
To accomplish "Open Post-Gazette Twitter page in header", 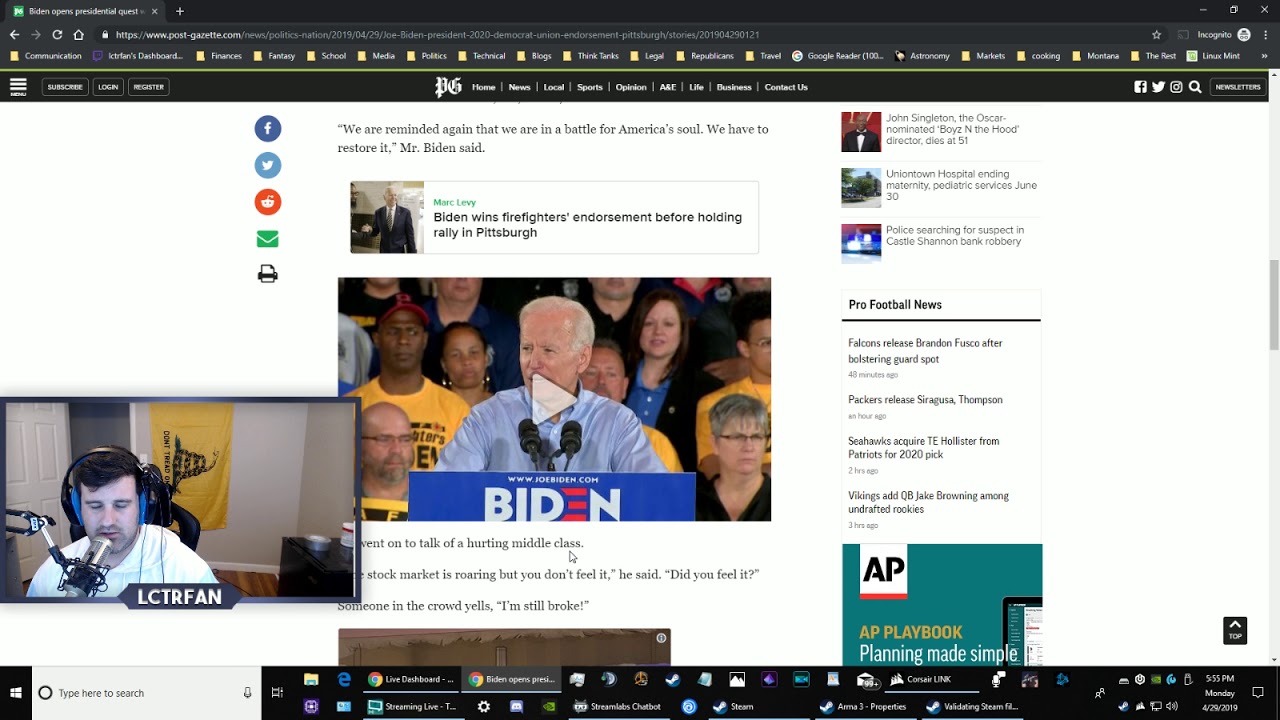I will [1158, 87].
